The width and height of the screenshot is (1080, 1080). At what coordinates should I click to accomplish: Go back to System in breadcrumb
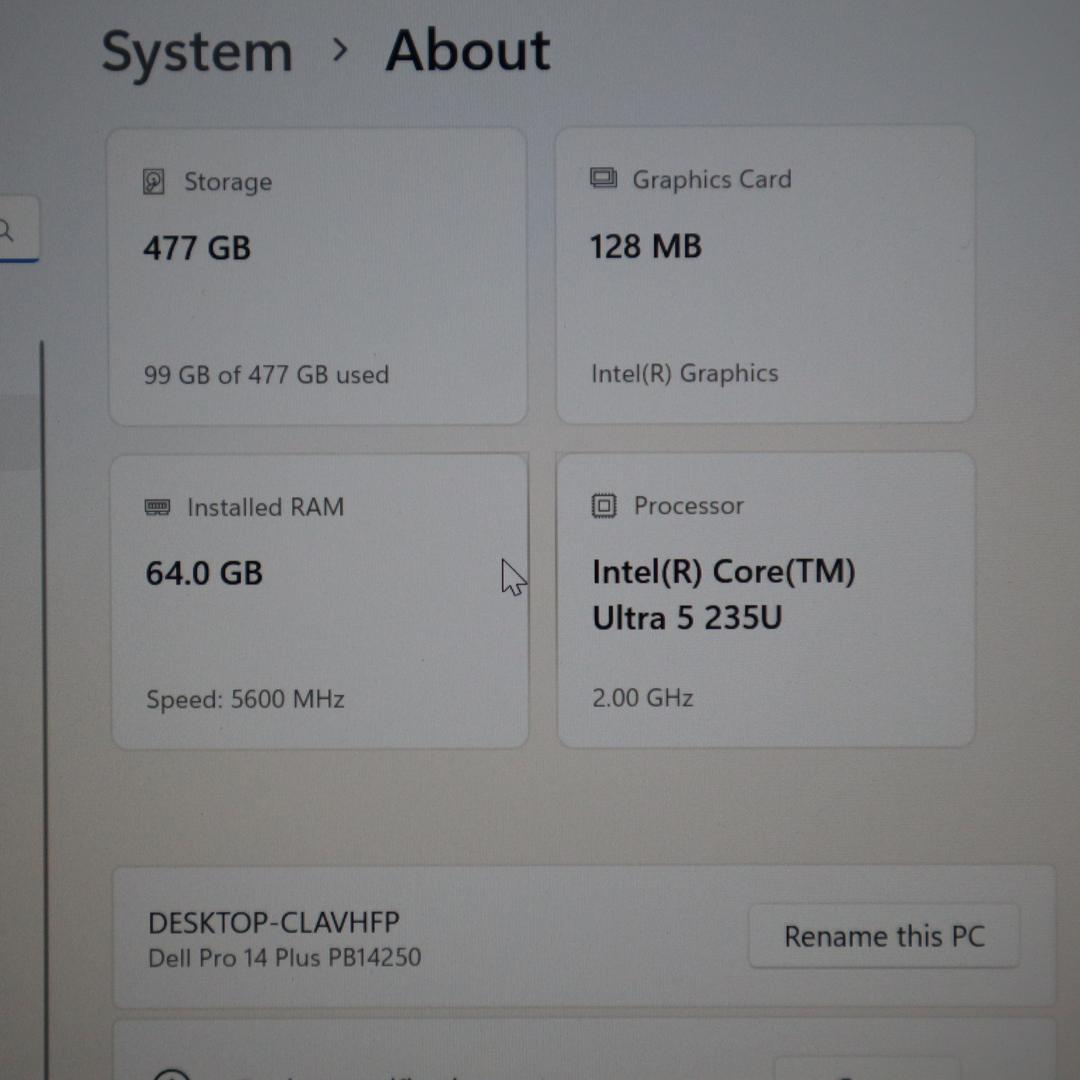coord(197,52)
